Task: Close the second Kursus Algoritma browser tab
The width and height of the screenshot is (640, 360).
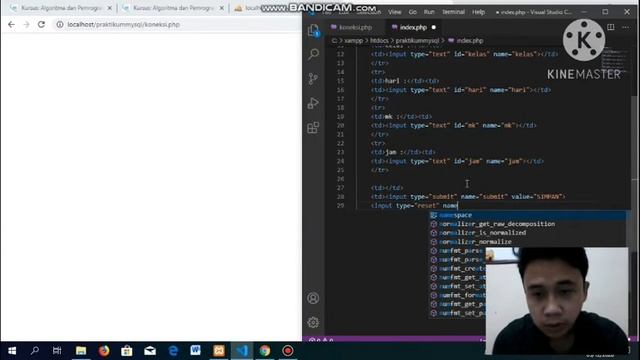Action: pyautogui.click(x=222, y=8)
